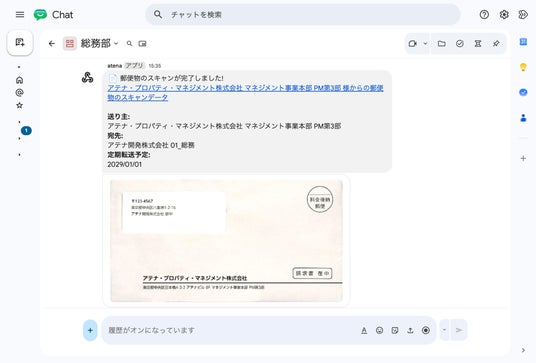Viewport: 536px width, 363px height.
Task: Open the Home section in sidebar
Action: [19, 80]
